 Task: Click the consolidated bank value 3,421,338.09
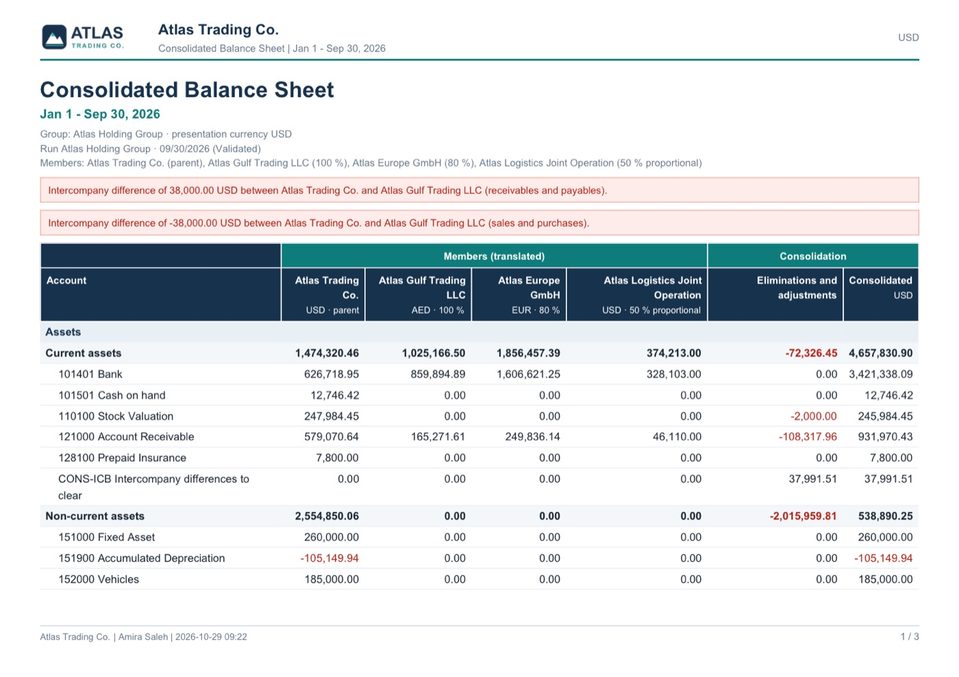tap(881, 374)
